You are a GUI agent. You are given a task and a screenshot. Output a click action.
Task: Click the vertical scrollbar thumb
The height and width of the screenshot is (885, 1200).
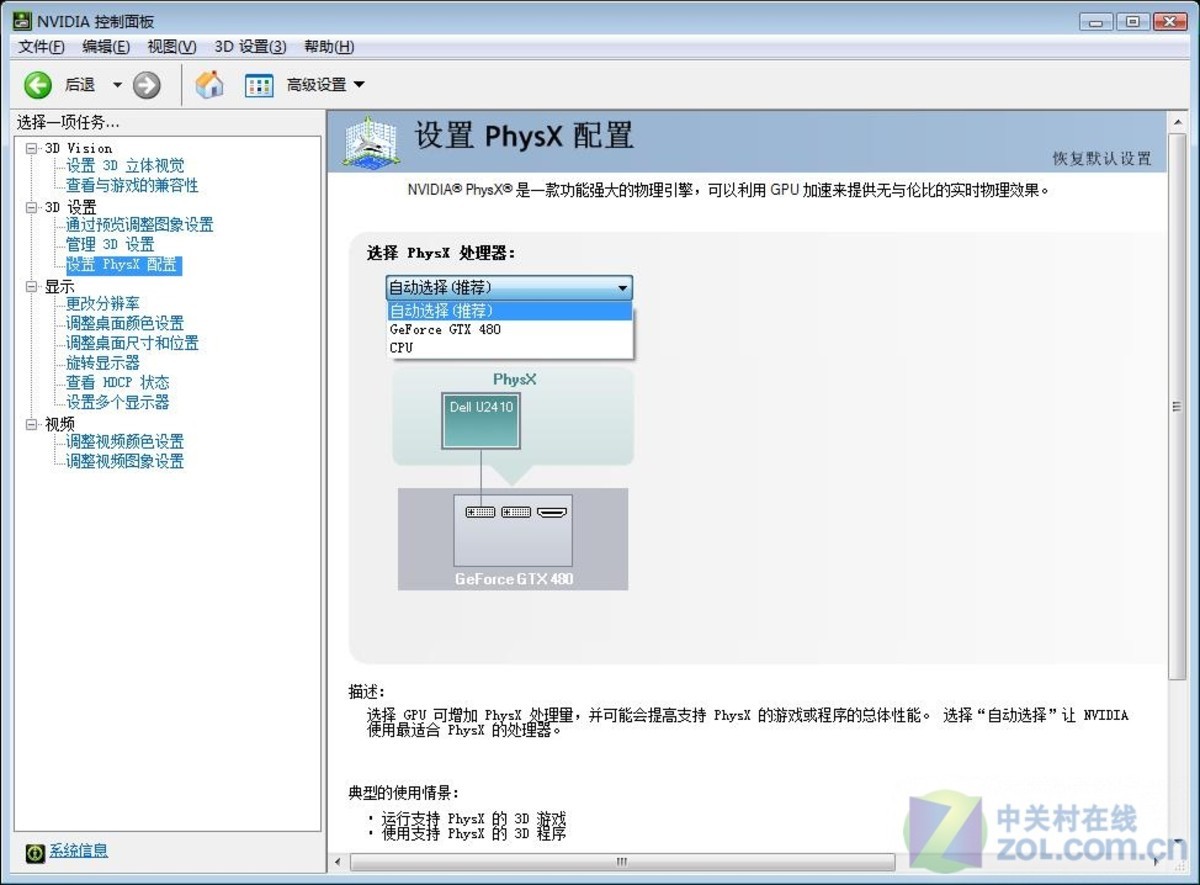click(x=1177, y=406)
